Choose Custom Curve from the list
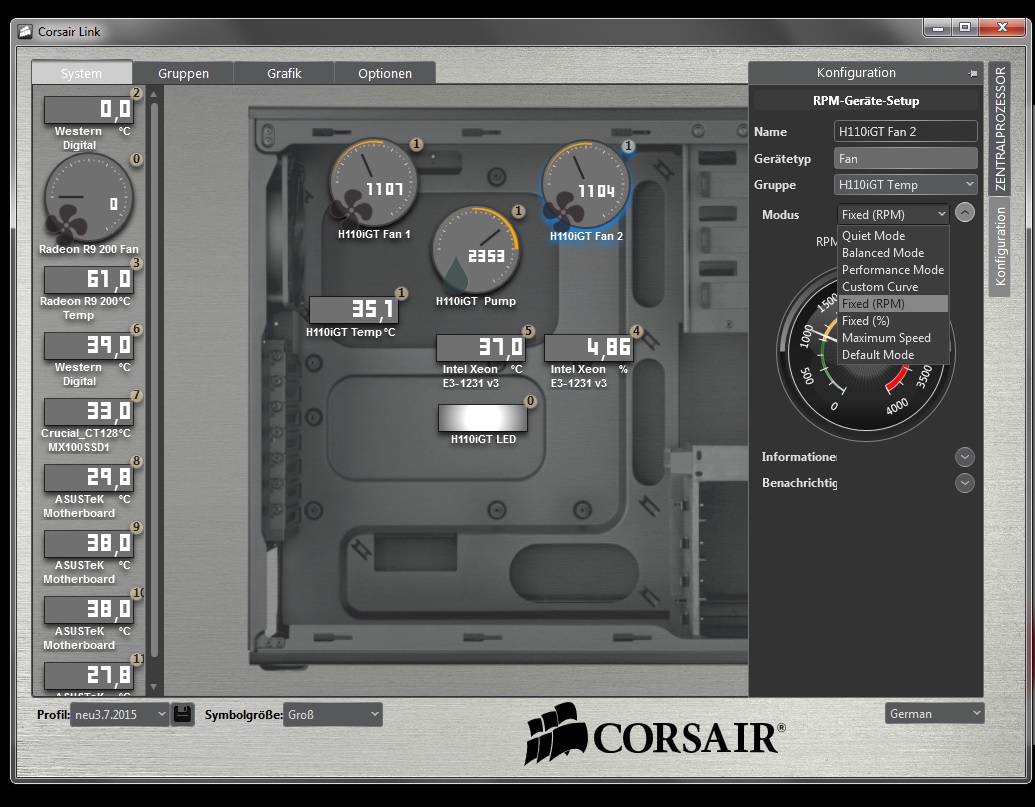This screenshot has height=807, width=1035. [893, 287]
